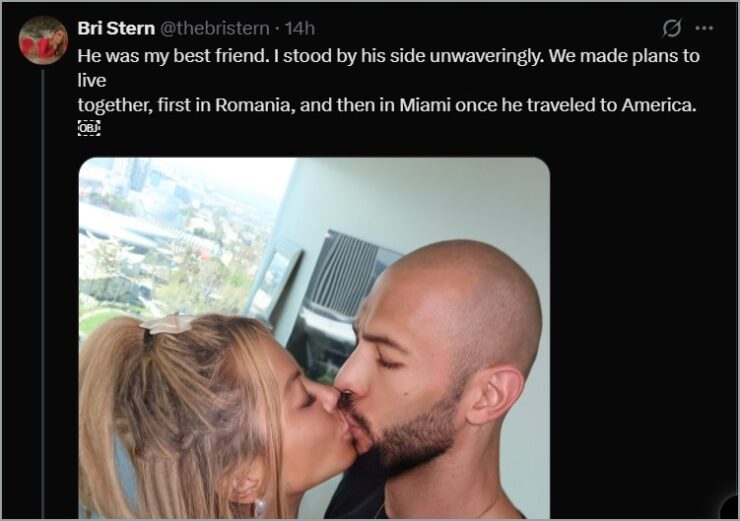Click the partial dark circle at bottom-right corner
Screen dimensions: 740x521
(x=730, y=508)
